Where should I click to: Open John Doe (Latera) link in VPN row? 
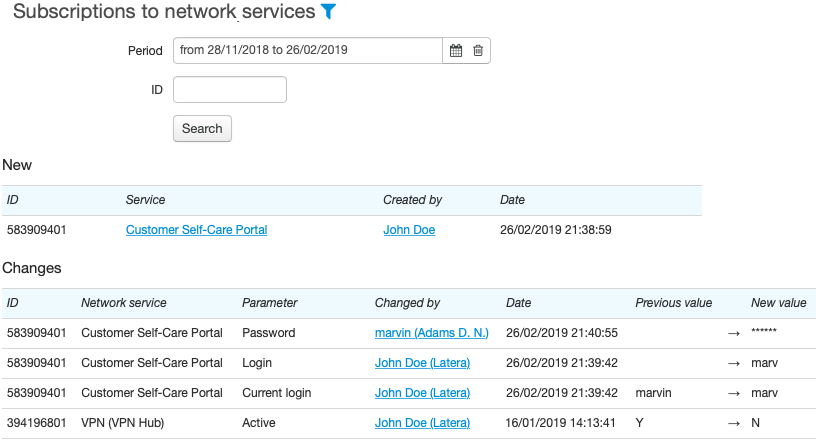(423, 423)
